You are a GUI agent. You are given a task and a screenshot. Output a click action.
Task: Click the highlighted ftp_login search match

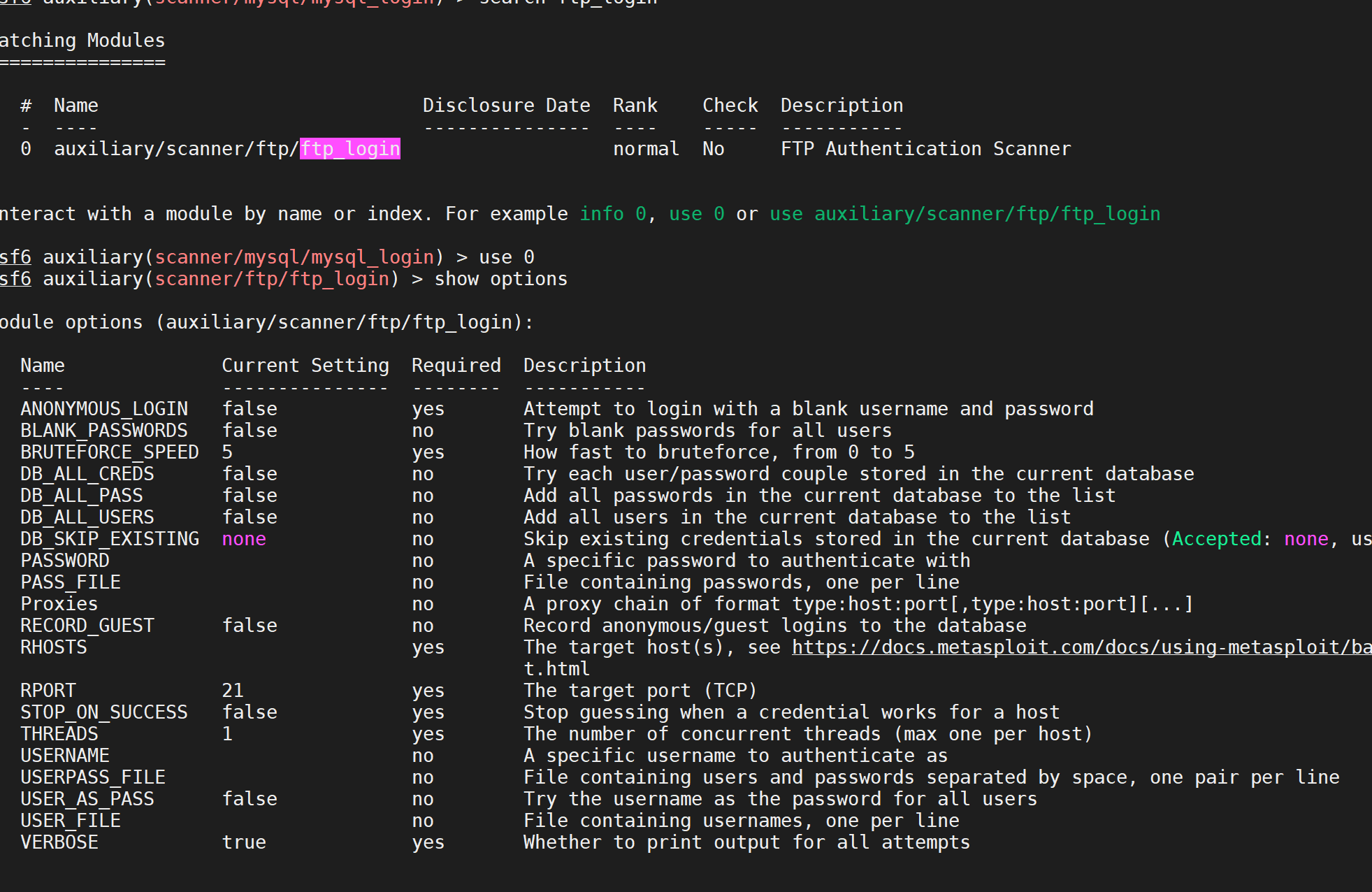[349, 149]
